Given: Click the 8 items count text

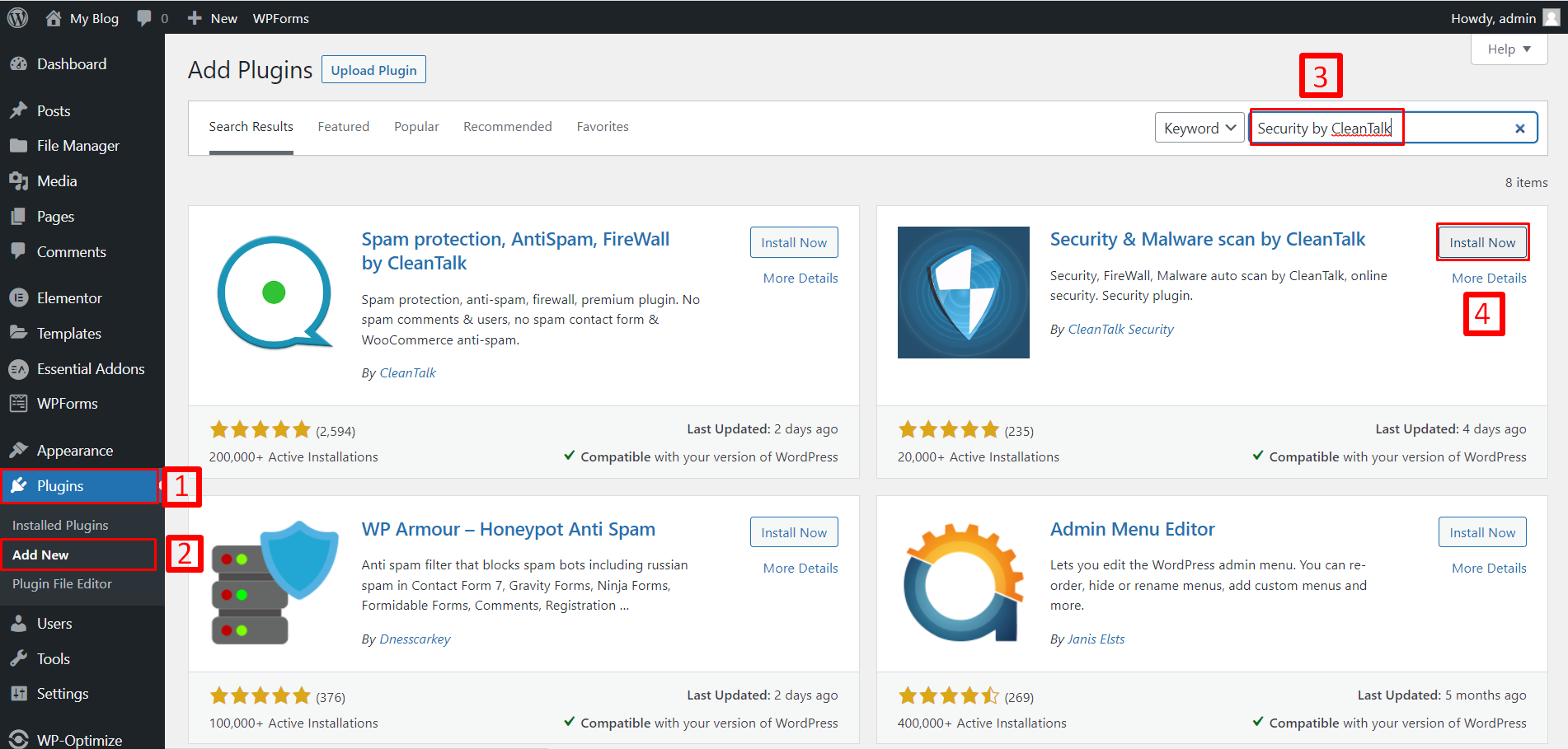Looking at the screenshot, I should click(x=1526, y=183).
